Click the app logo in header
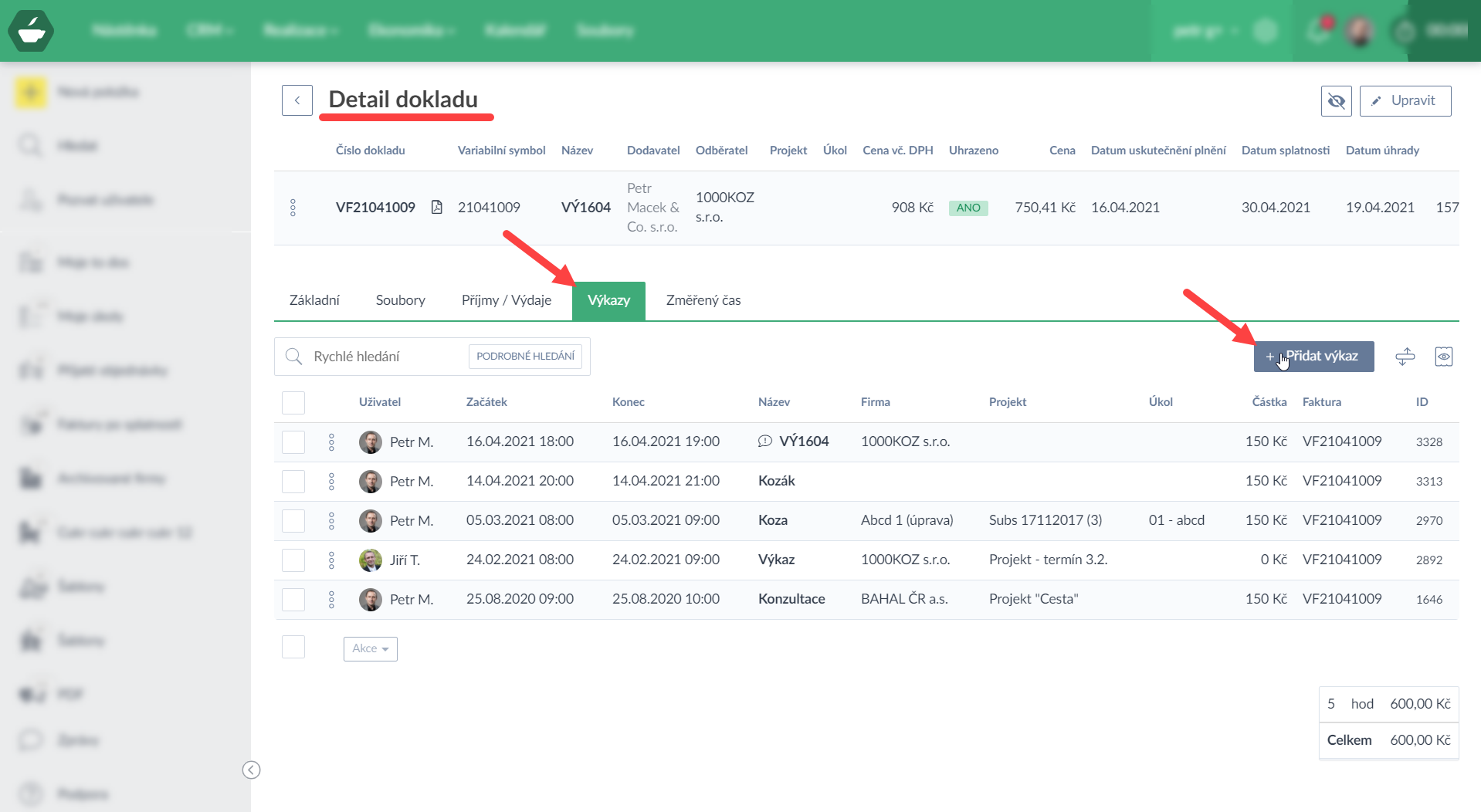Image resolution: width=1481 pixels, height=812 pixels. pyautogui.click(x=31, y=31)
